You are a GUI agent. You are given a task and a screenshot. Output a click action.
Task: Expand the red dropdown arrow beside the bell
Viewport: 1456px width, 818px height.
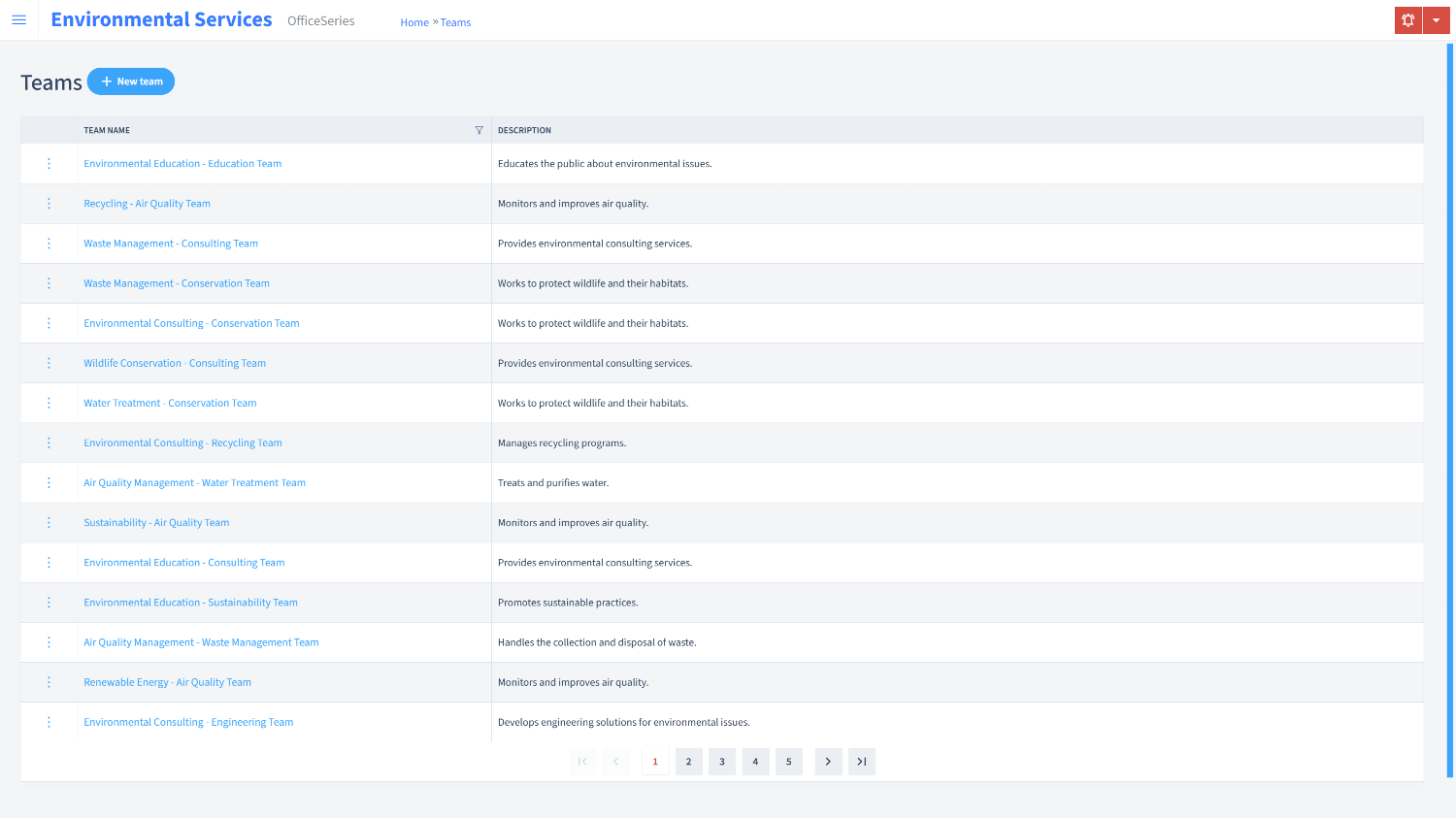pos(1436,20)
